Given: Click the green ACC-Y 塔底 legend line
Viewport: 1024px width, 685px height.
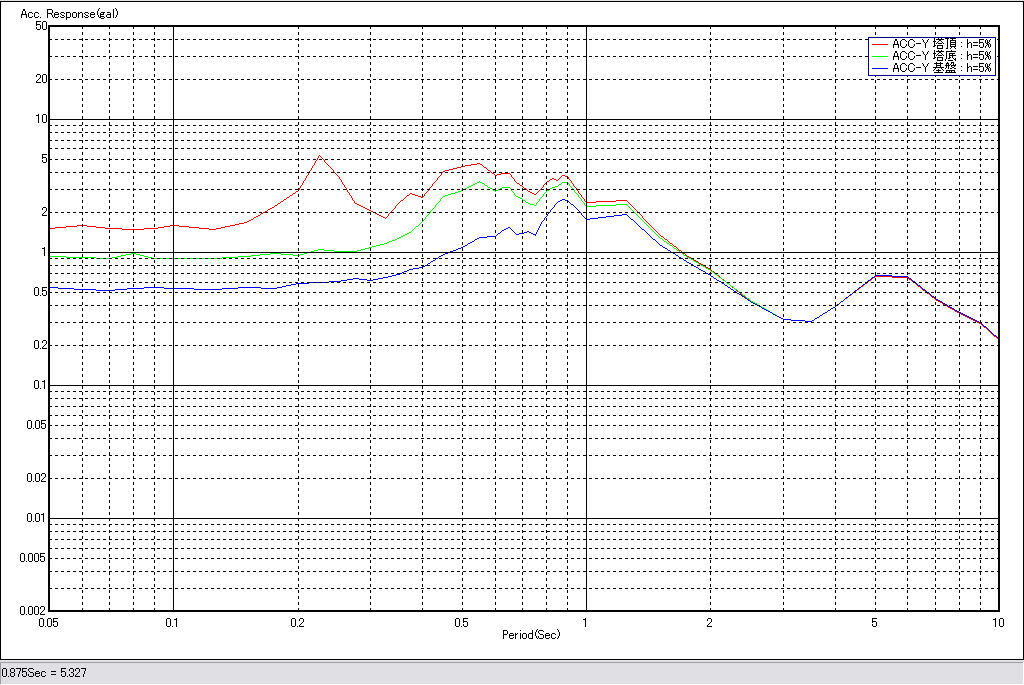Looking at the screenshot, I should pos(879,56).
